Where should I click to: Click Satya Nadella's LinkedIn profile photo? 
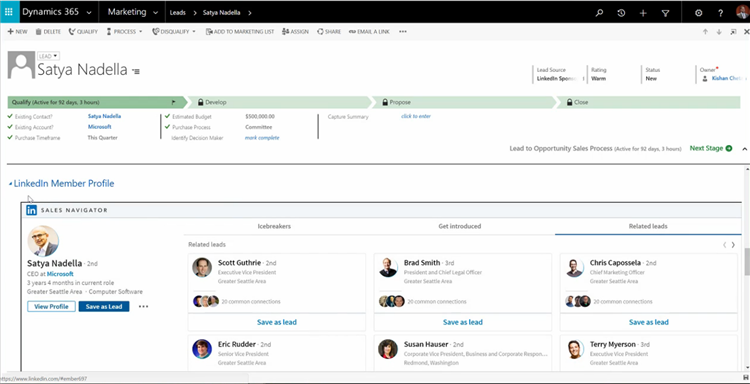43,241
